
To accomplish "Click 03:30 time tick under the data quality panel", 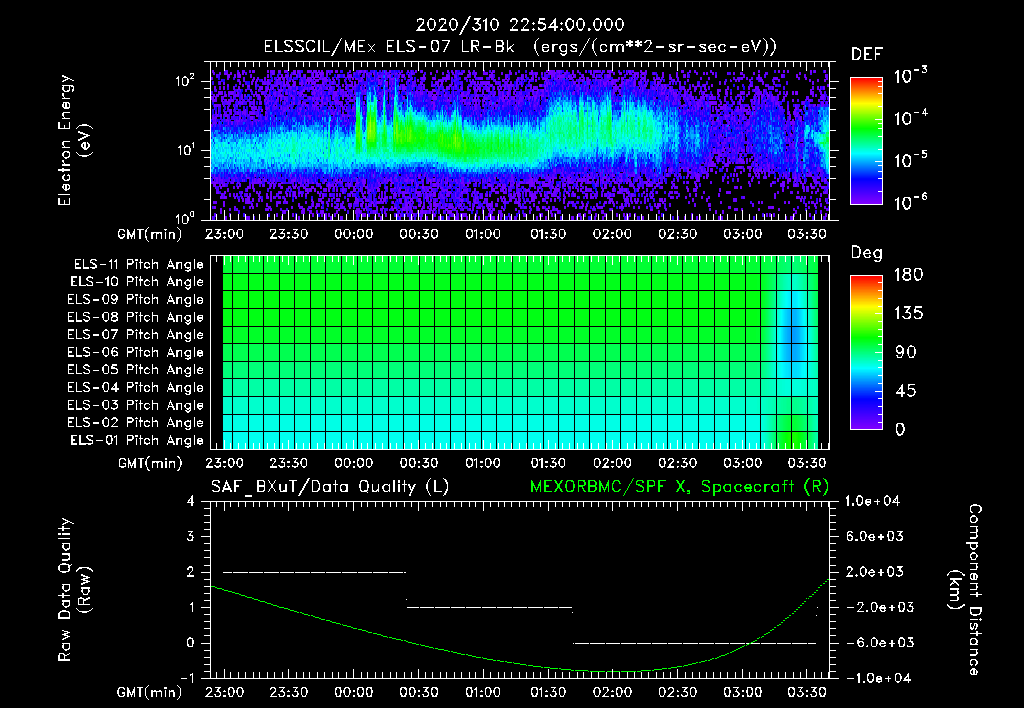I will pos(807,692).
